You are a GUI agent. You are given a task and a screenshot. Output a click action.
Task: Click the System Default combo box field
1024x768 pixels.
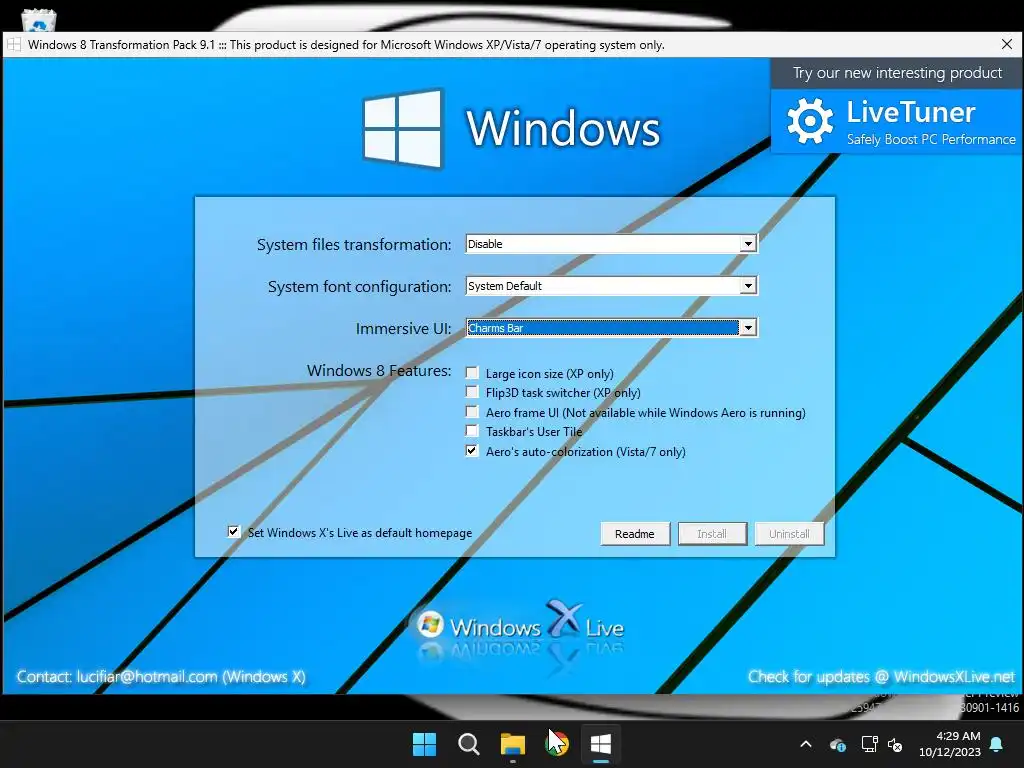[611, 285]
